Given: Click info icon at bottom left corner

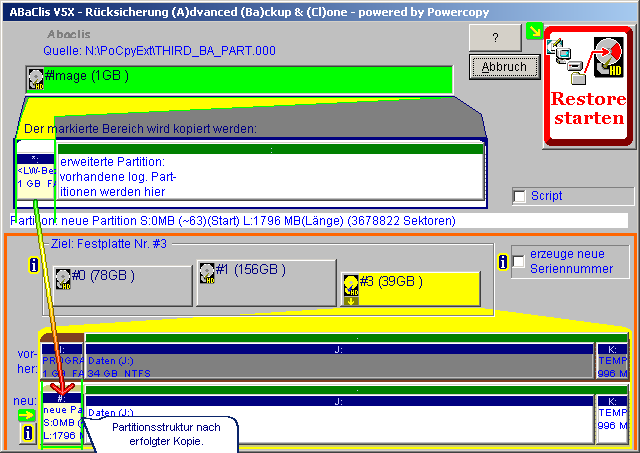Looking at the screenshot, I should (27, 435).
